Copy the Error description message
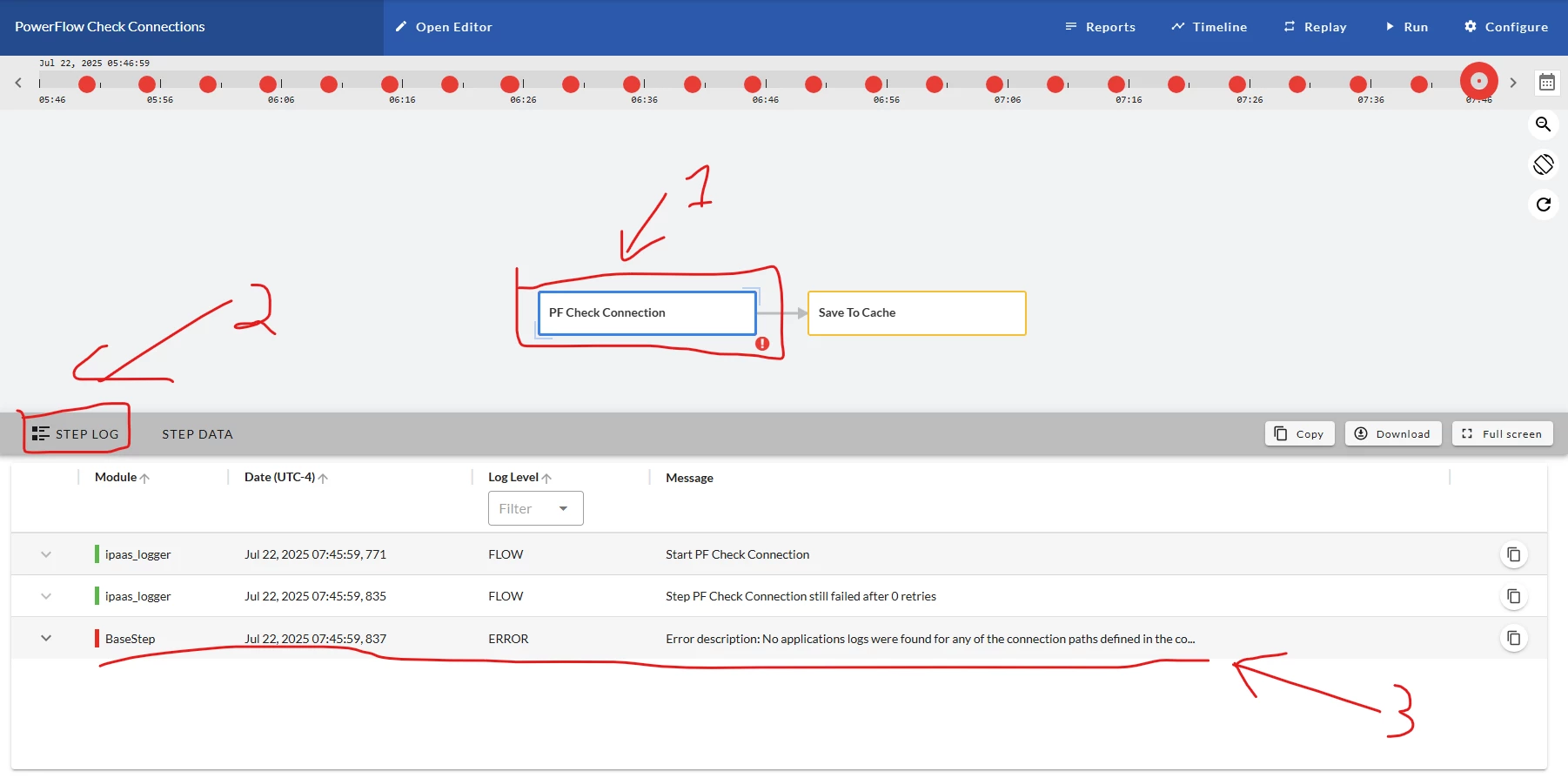This screenshot has height=778, width=1568. pos(1514,638)
